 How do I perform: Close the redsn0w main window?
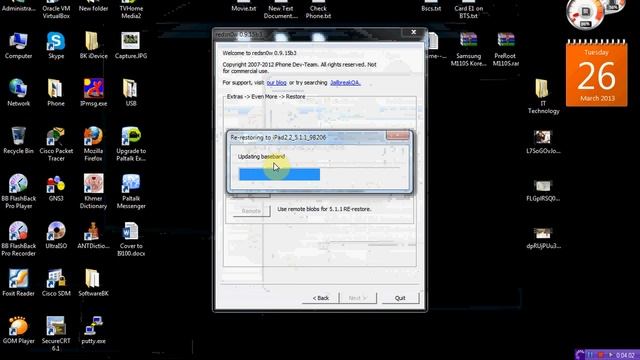(413, 32)
